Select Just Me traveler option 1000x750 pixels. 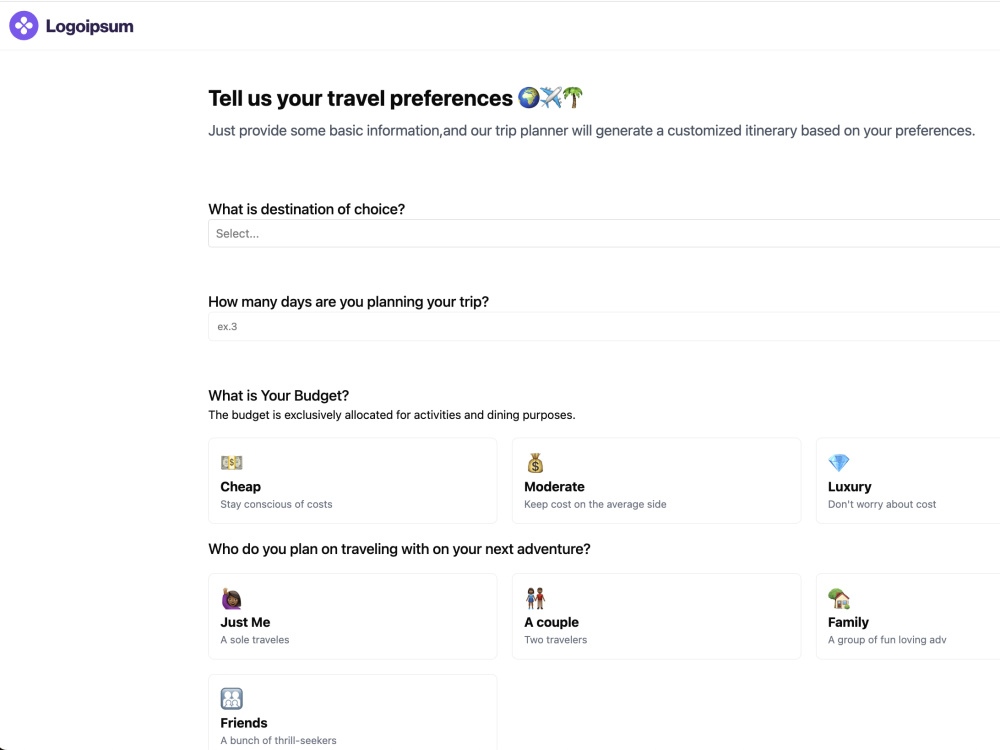pyautogui.click(x=353, y=616)
